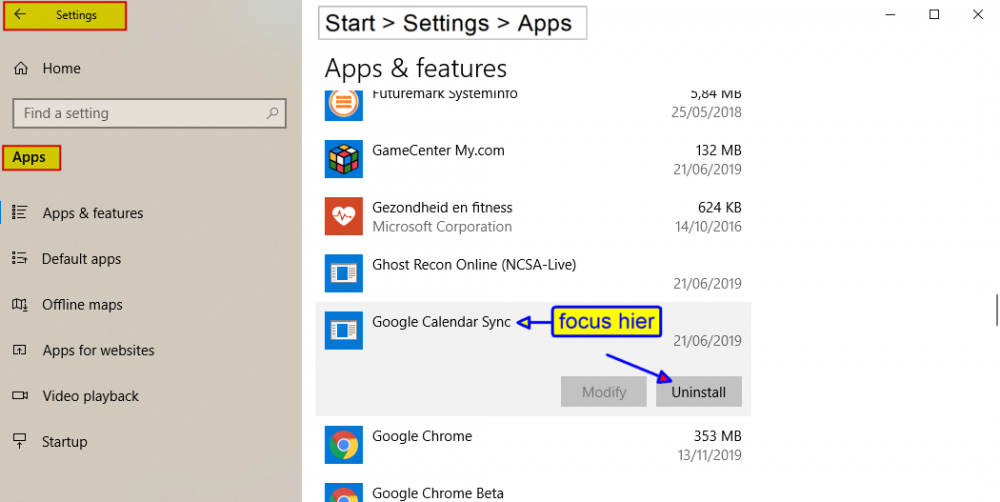Open the Default apps page
Image resolution: width=1000 pixels, height=502 pixels.
[x=81, y=259]
